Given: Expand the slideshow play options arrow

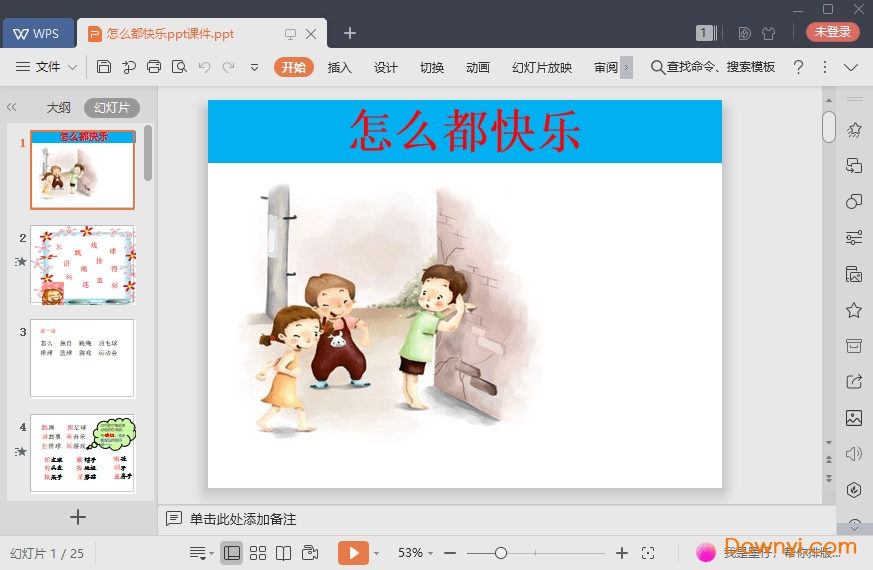Looking at the screenshot, I should click(376, 553).
